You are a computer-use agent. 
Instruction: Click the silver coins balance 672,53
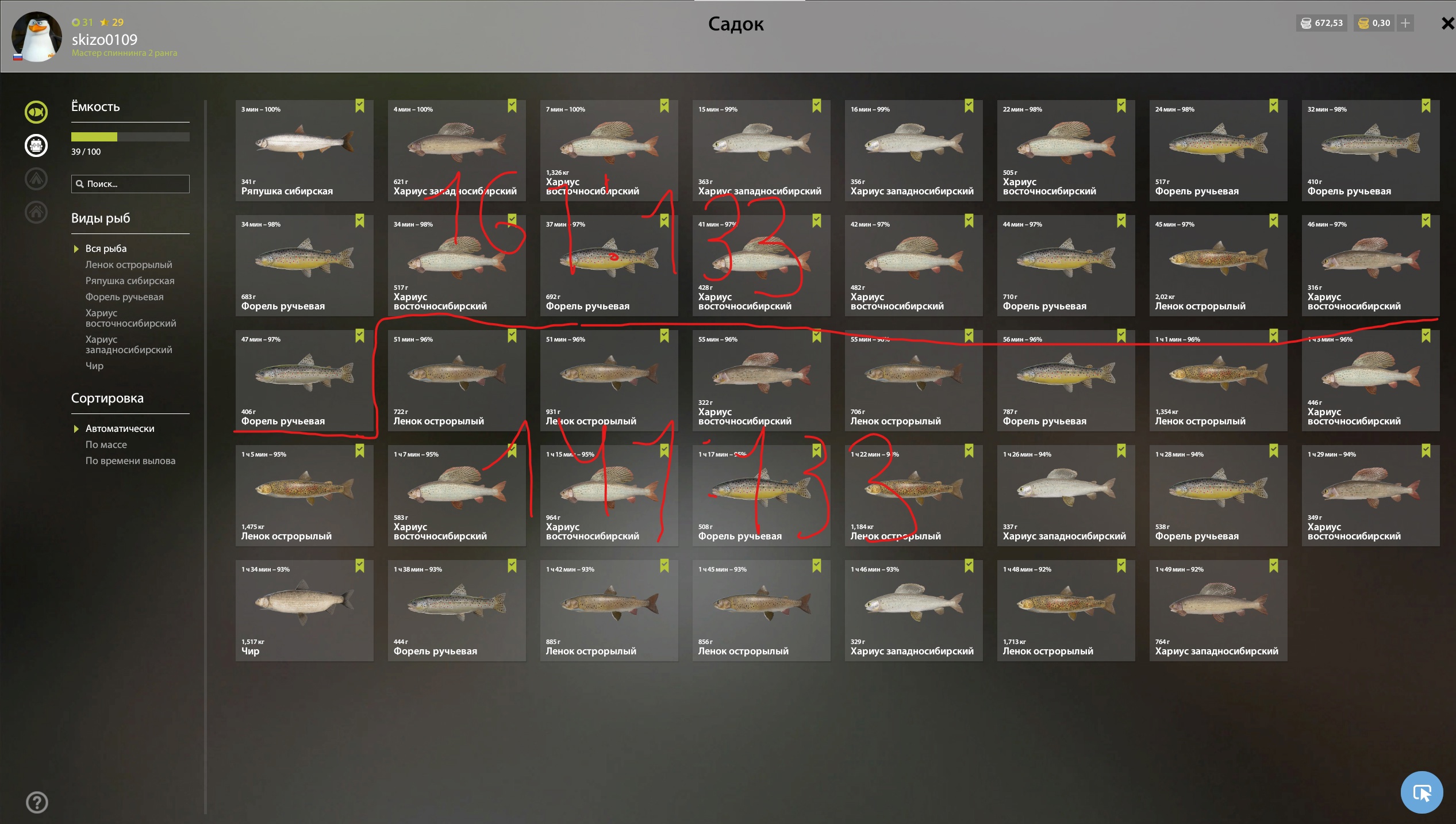pos(1321,23)
